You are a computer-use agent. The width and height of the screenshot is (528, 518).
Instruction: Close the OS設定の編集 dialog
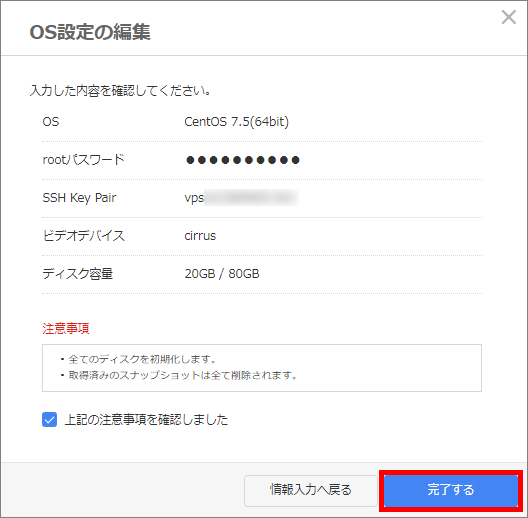[508, 17]
